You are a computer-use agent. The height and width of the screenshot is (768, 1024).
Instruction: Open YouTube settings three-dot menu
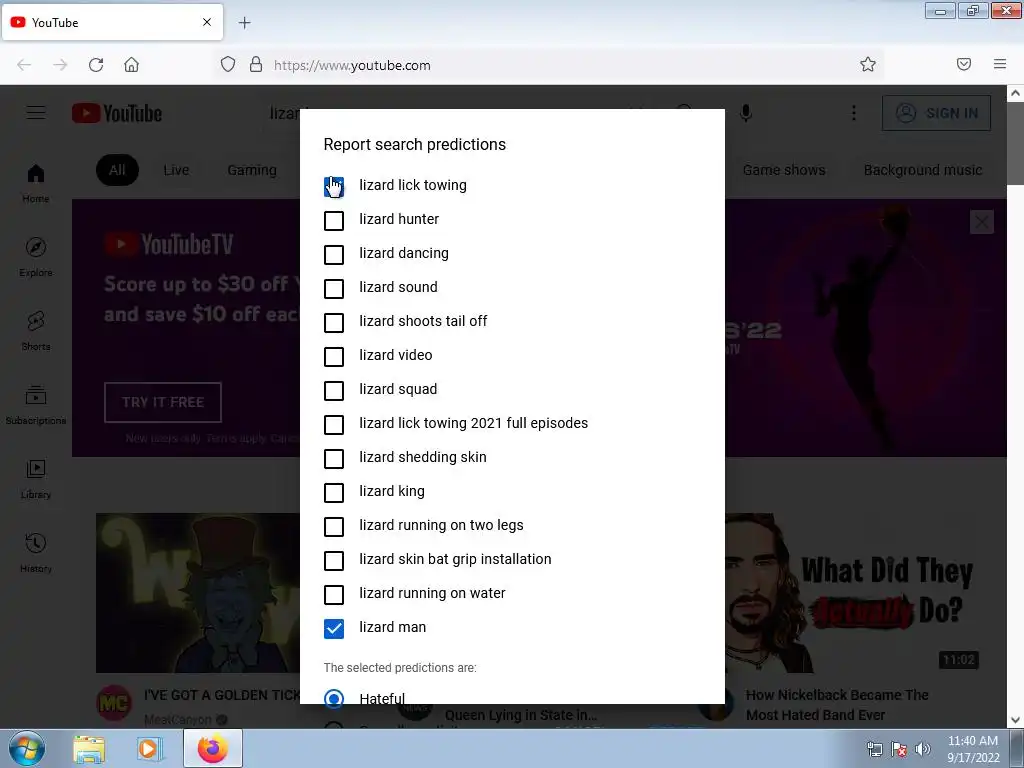point(854,113)
